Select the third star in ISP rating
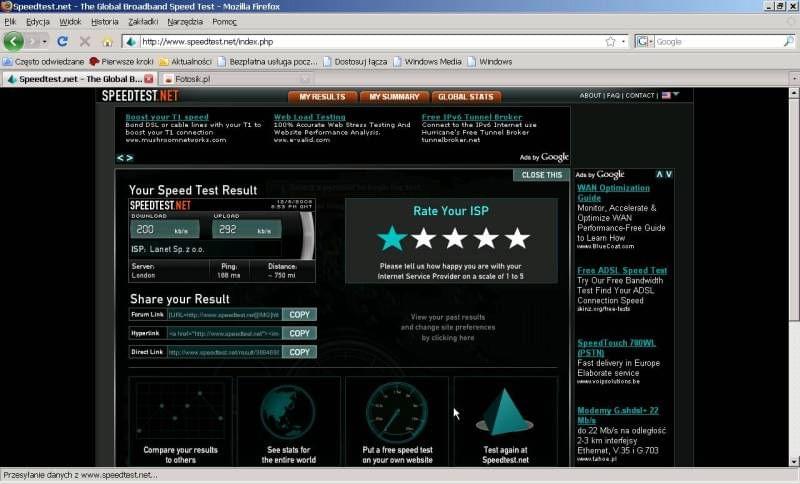The width and height of the screenshot is (800, 484). coord(455,238)
